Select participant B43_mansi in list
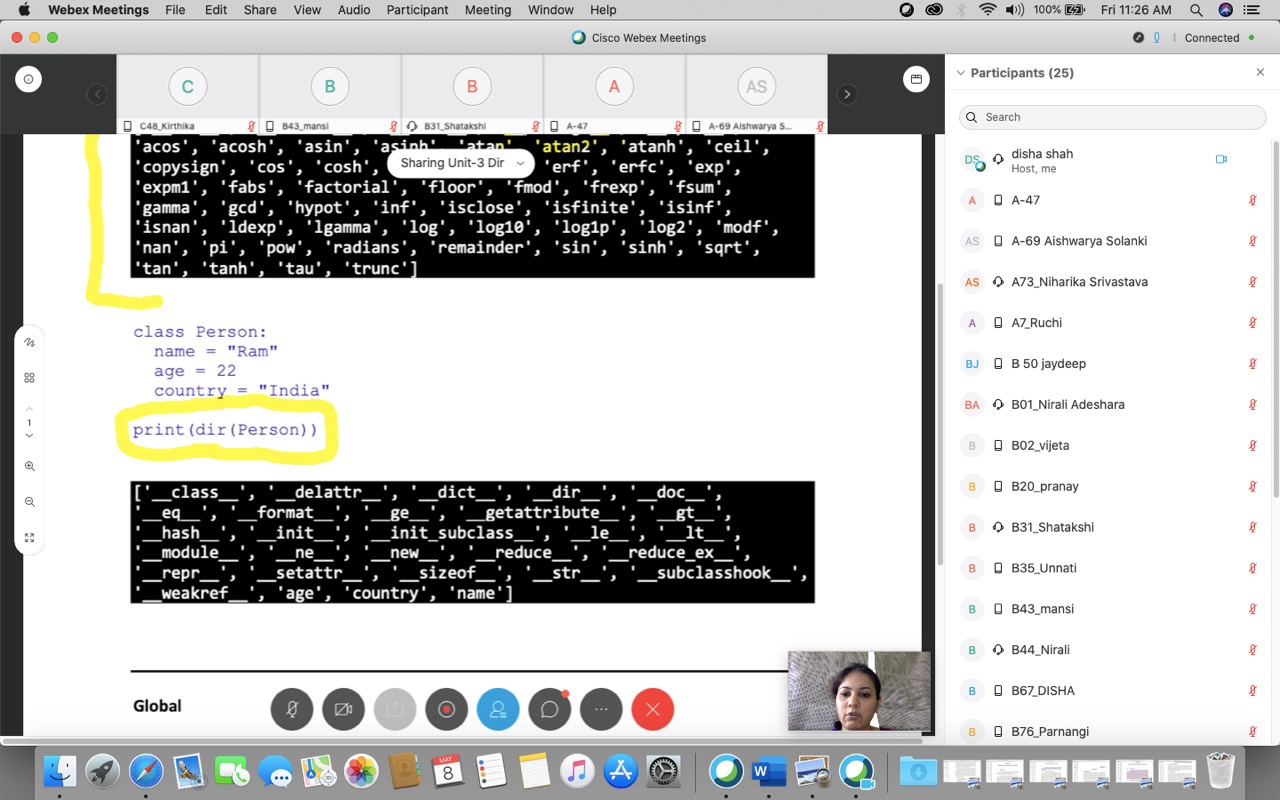The width and height of the screenshot is (1280, 800). [x=1108, y=609]
